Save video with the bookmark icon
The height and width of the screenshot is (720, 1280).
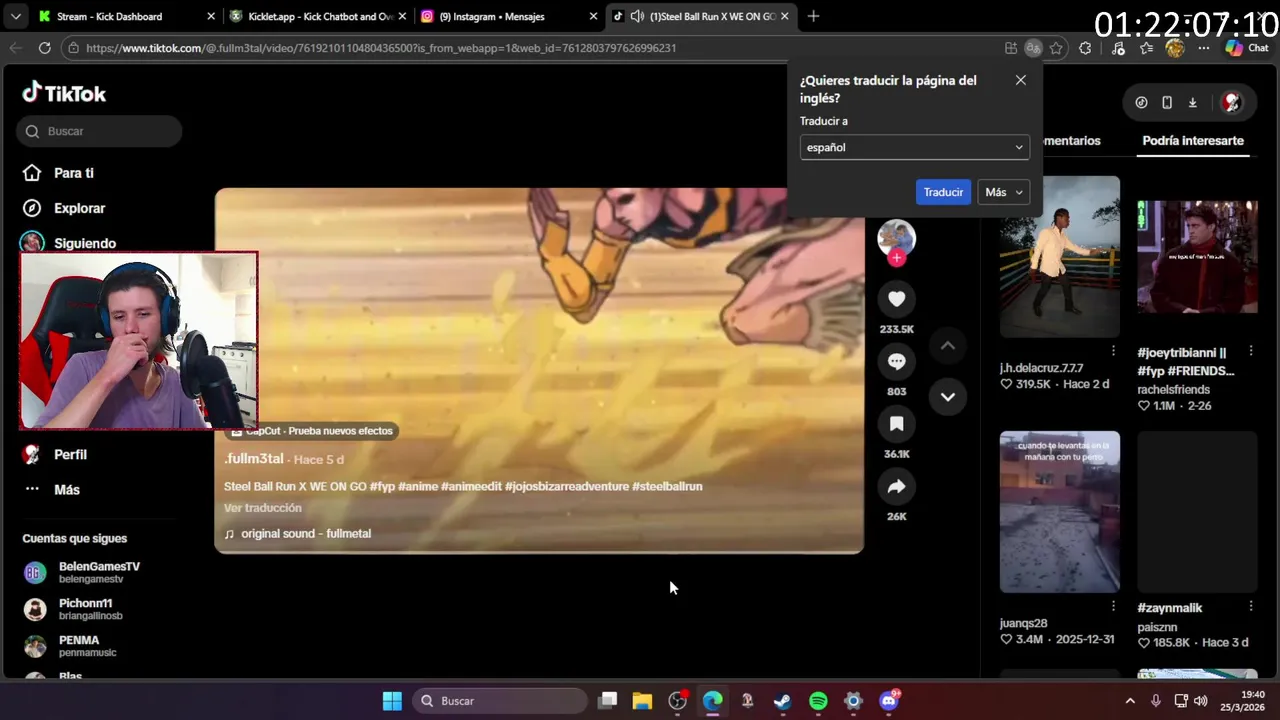[x=896, y=424]
